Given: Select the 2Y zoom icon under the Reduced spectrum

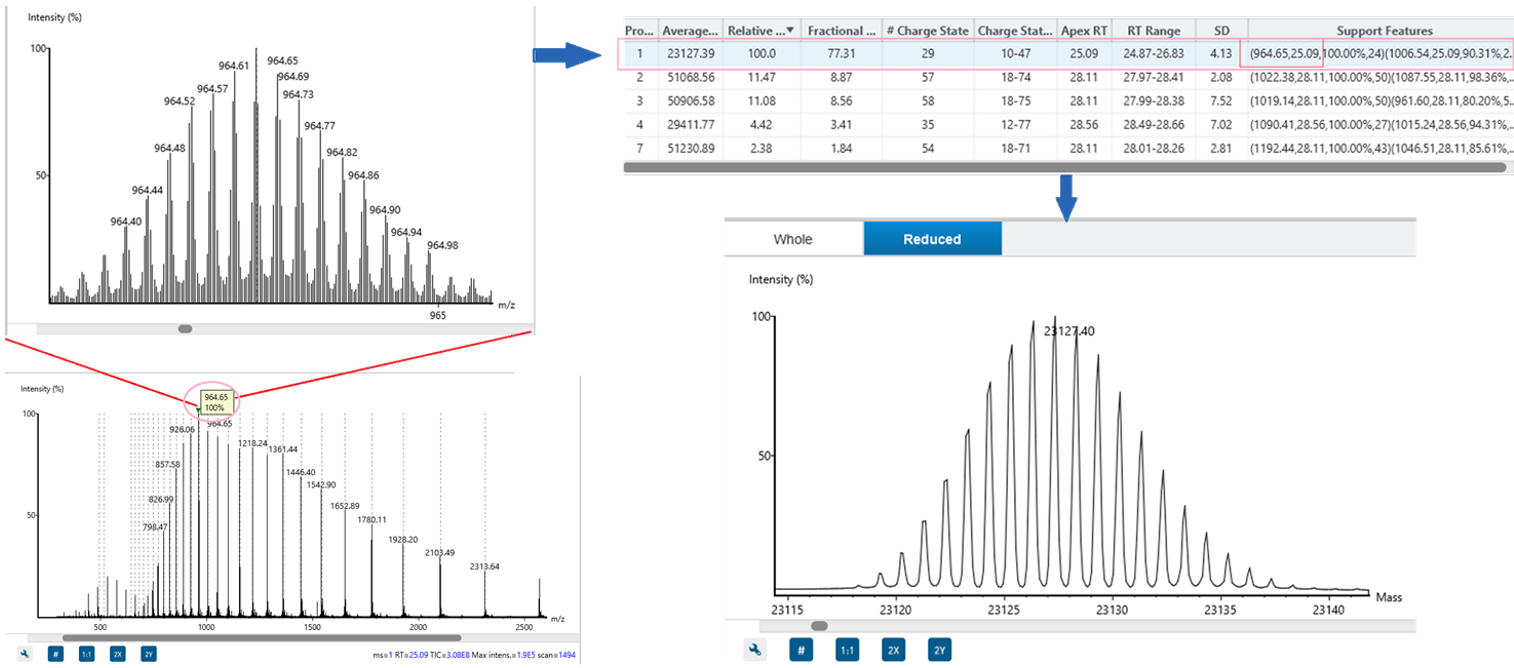Looking at the screenshot, I should coord(939,649).
